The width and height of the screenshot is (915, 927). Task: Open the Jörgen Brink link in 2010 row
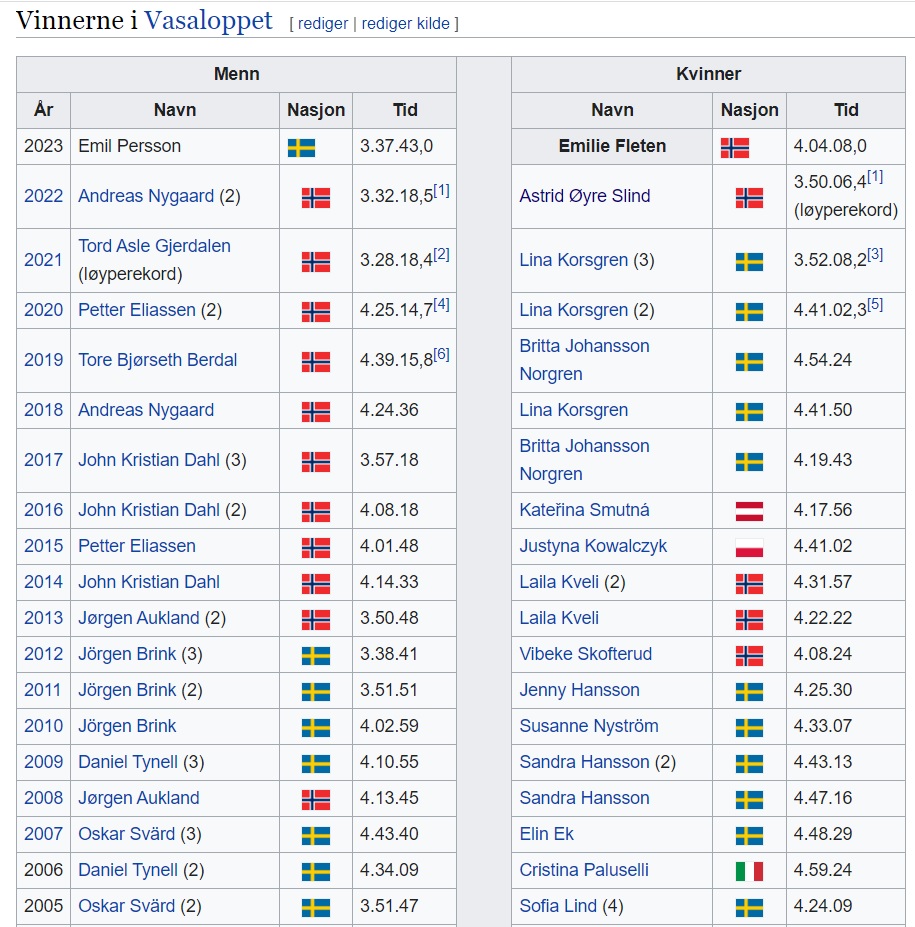click(x=127, y=726)
